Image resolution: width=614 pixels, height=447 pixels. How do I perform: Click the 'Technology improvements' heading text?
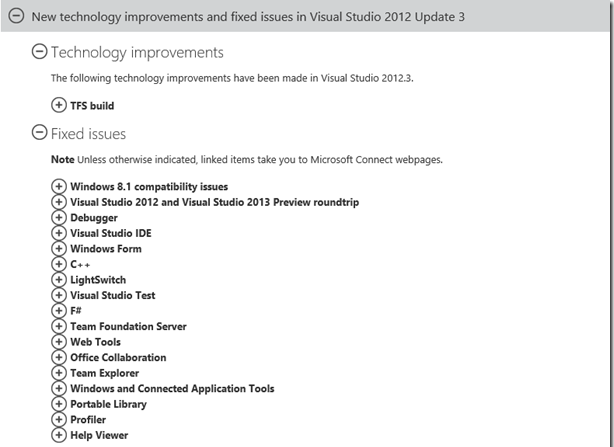pyautogui.click(x=137, y=52)
